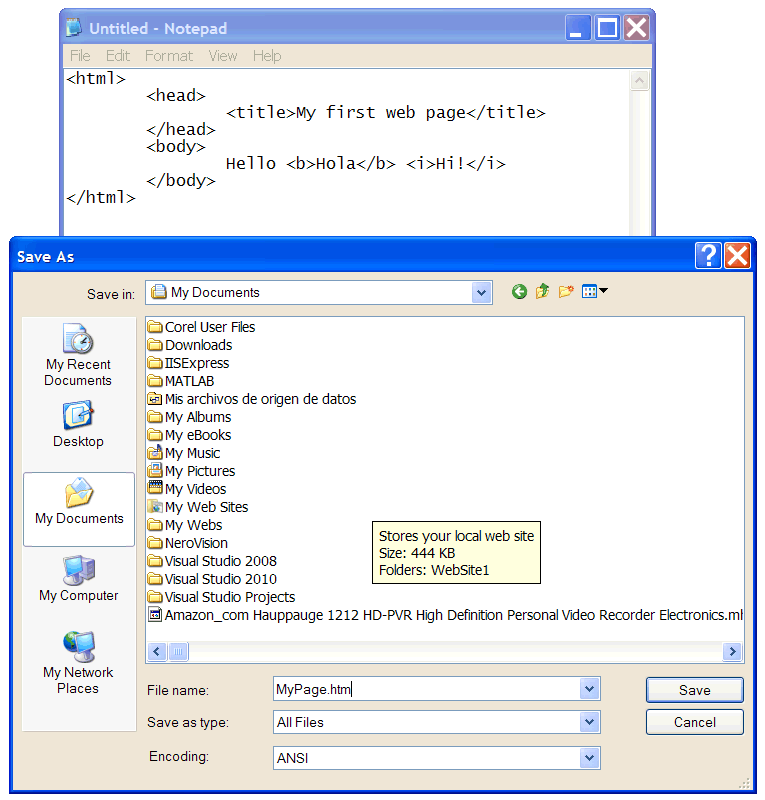Click the Notepad scroll up arrow
This screenshot has width=765, height=800.
(639, 80)
